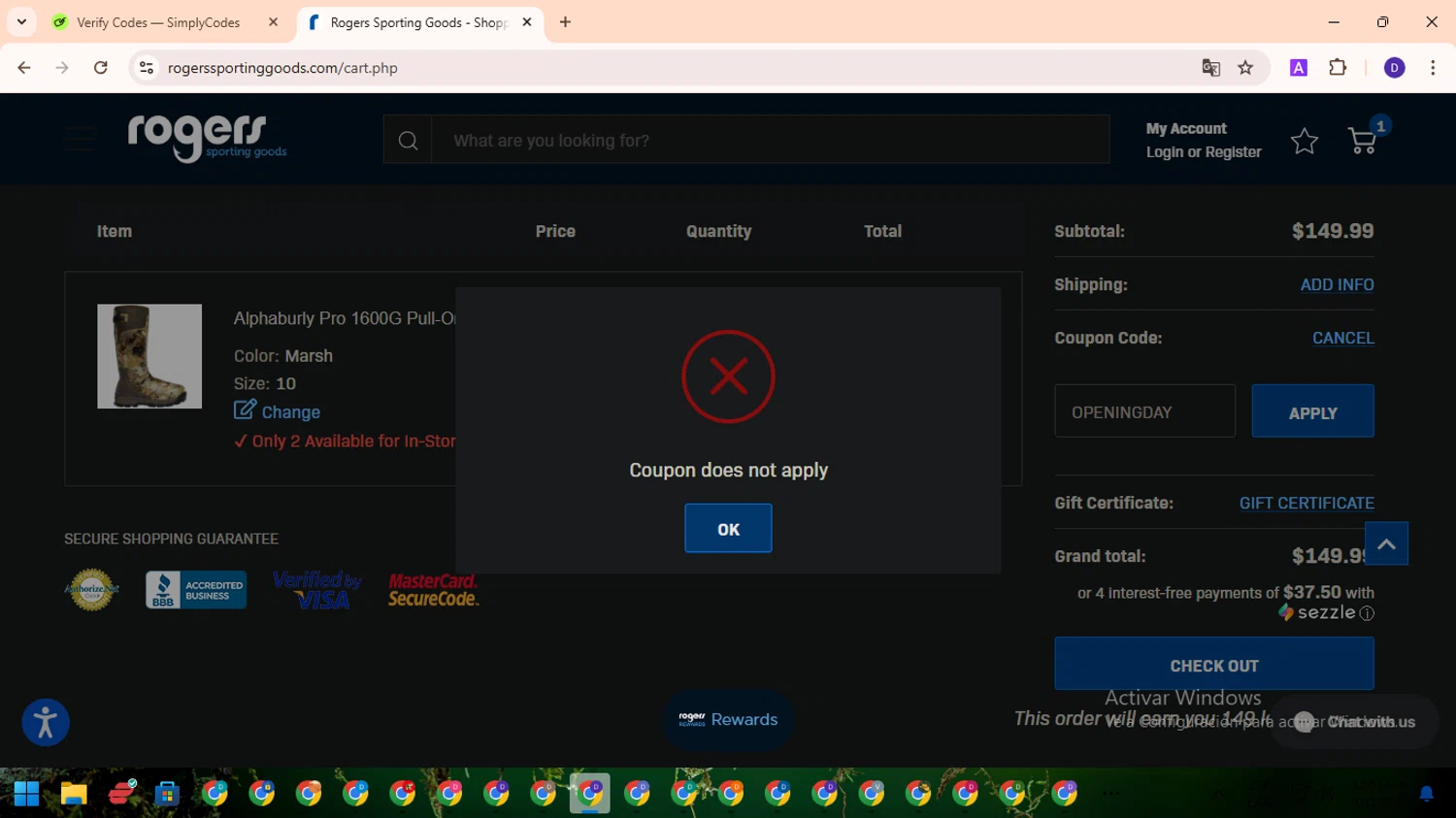Click the 'Color: Marsh' text
1456x818 pixels.
283,356
